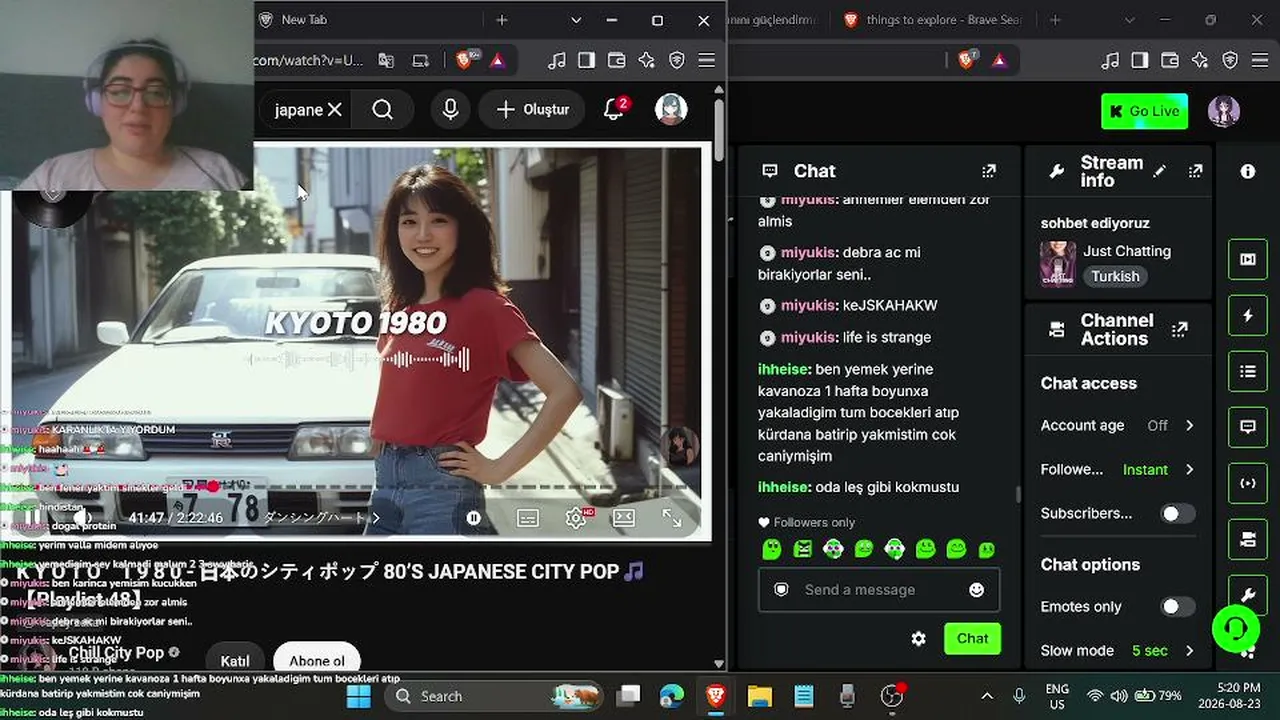
Task: Click the lightning bolt icon in Kick's sidebar
Action: click(1248, 316)
